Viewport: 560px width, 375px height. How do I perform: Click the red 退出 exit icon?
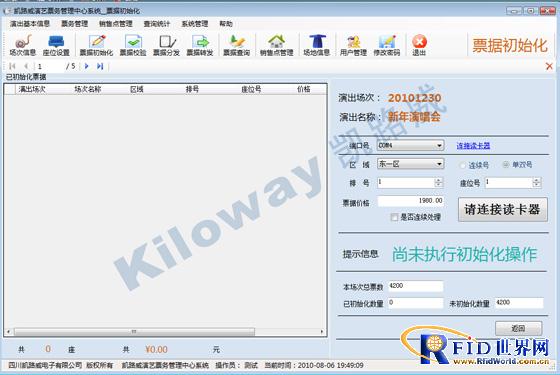(419, 45)
